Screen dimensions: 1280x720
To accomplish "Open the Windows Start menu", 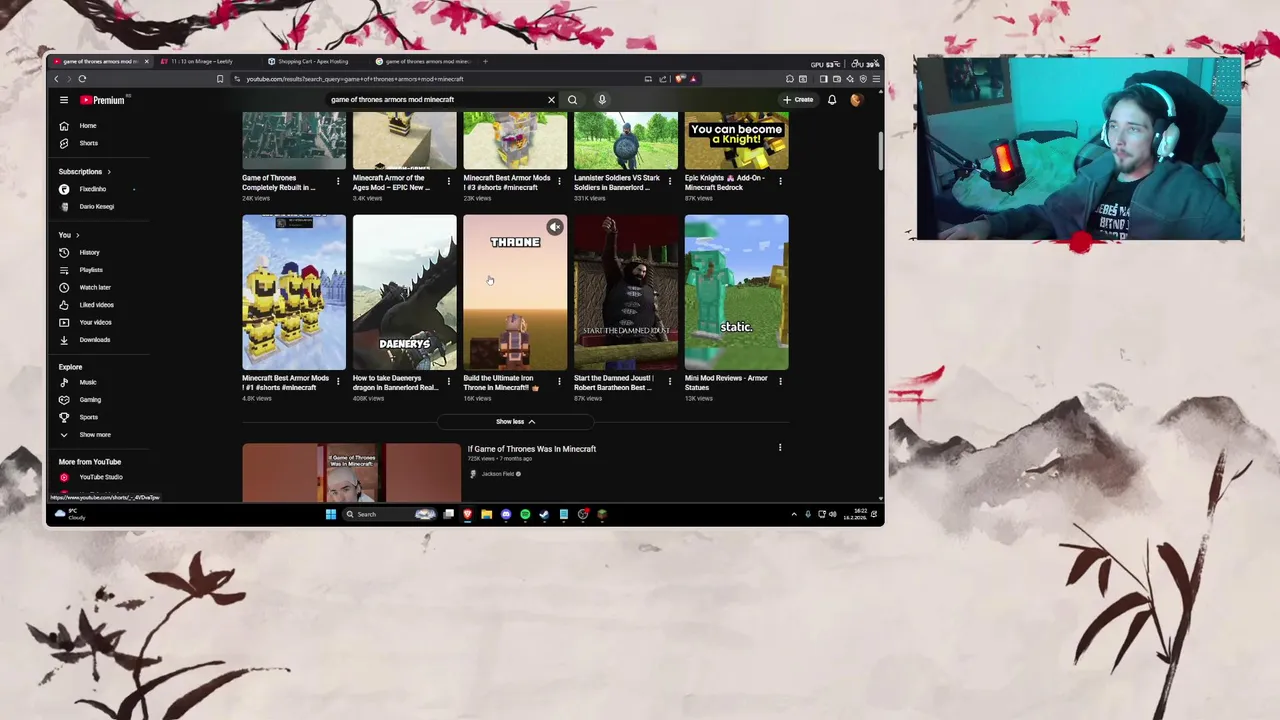I will [330, 514].
